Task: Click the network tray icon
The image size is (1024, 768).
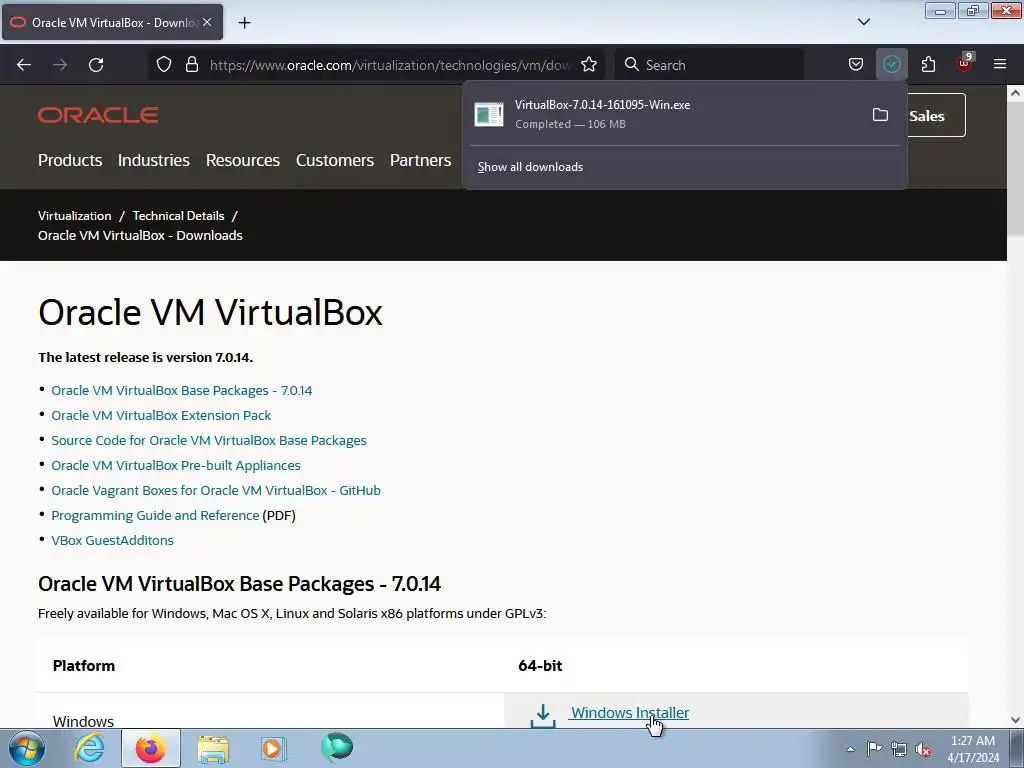Action: [x=899, y=749]
